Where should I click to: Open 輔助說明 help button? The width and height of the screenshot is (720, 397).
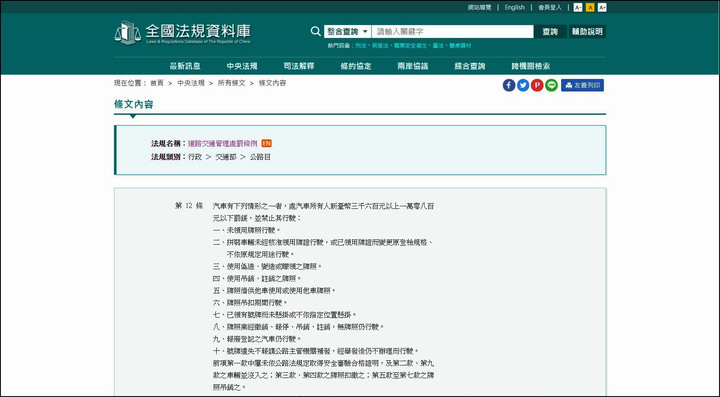[x=587, y=31]
